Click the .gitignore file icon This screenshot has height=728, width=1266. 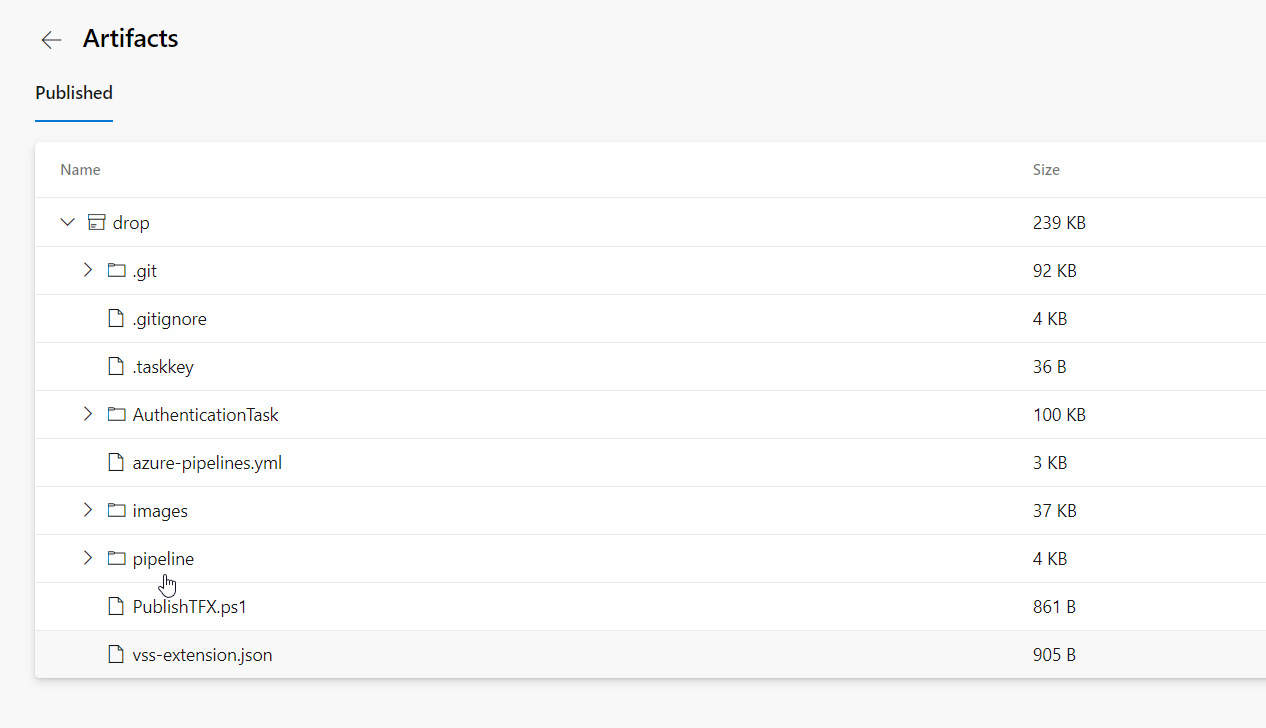click(x=116, y=318)
